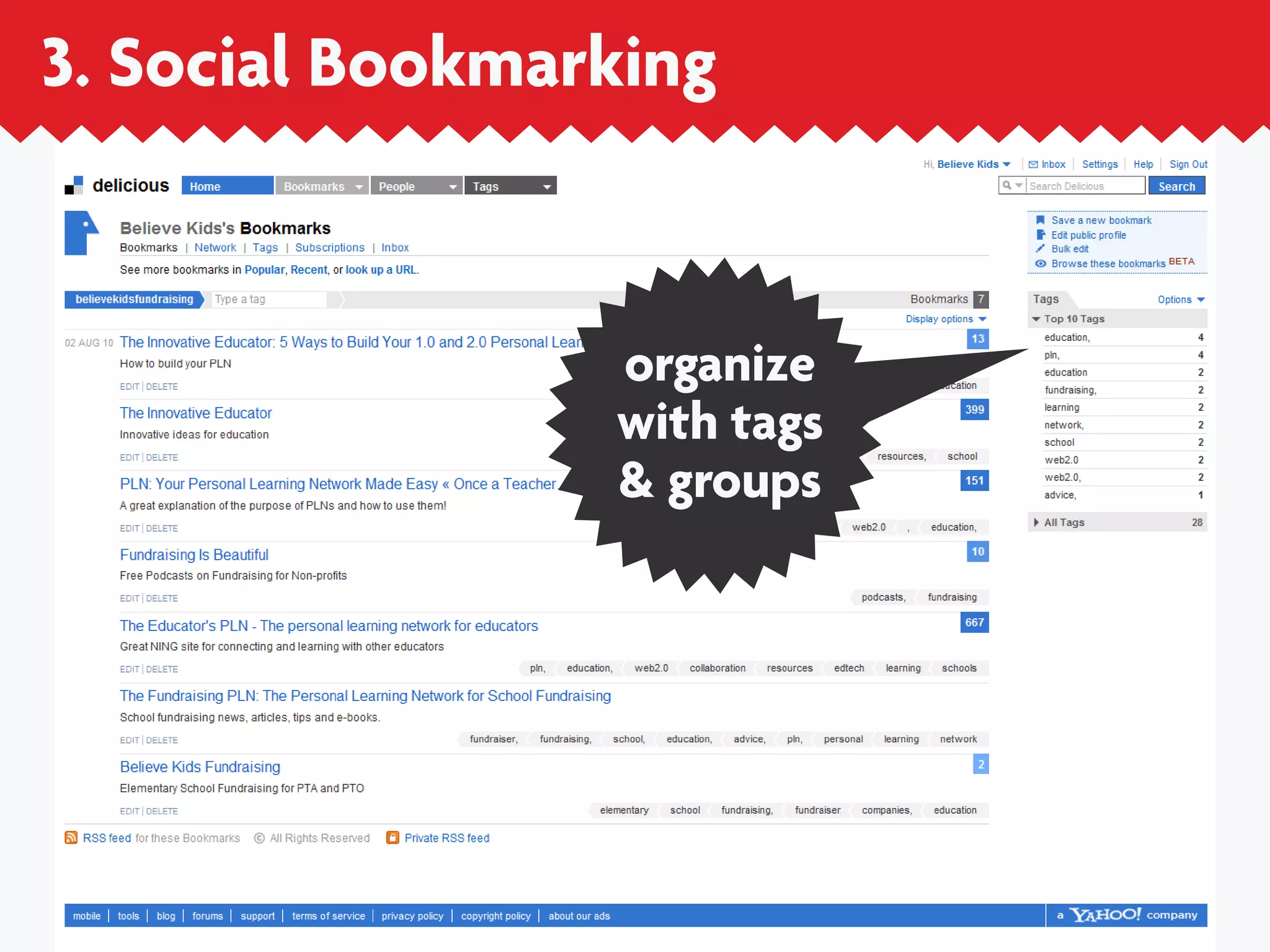
Task: Select the learning tag in Top 10 Tags
Action: click(x=1062, y=407)
